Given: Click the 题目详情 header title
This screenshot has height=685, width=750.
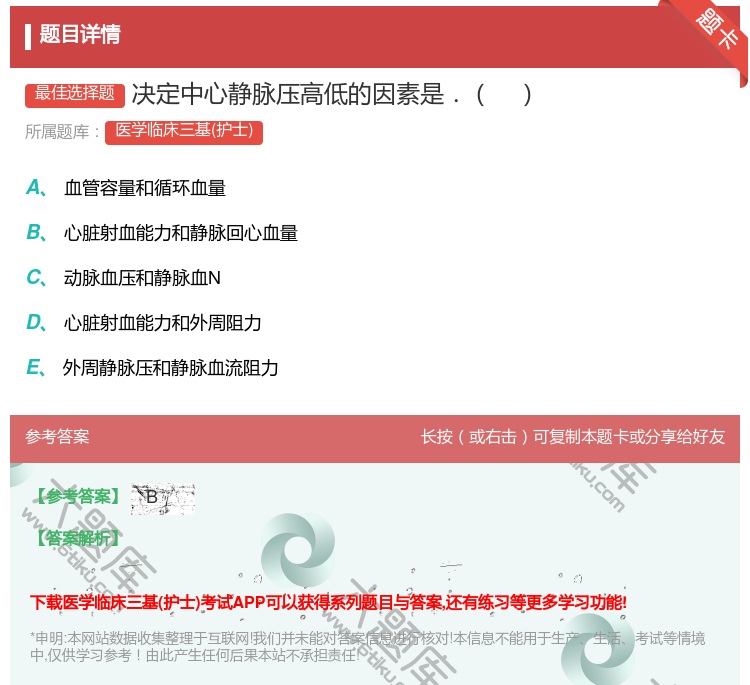Looking at the screenshot, I should pos(80,34).
